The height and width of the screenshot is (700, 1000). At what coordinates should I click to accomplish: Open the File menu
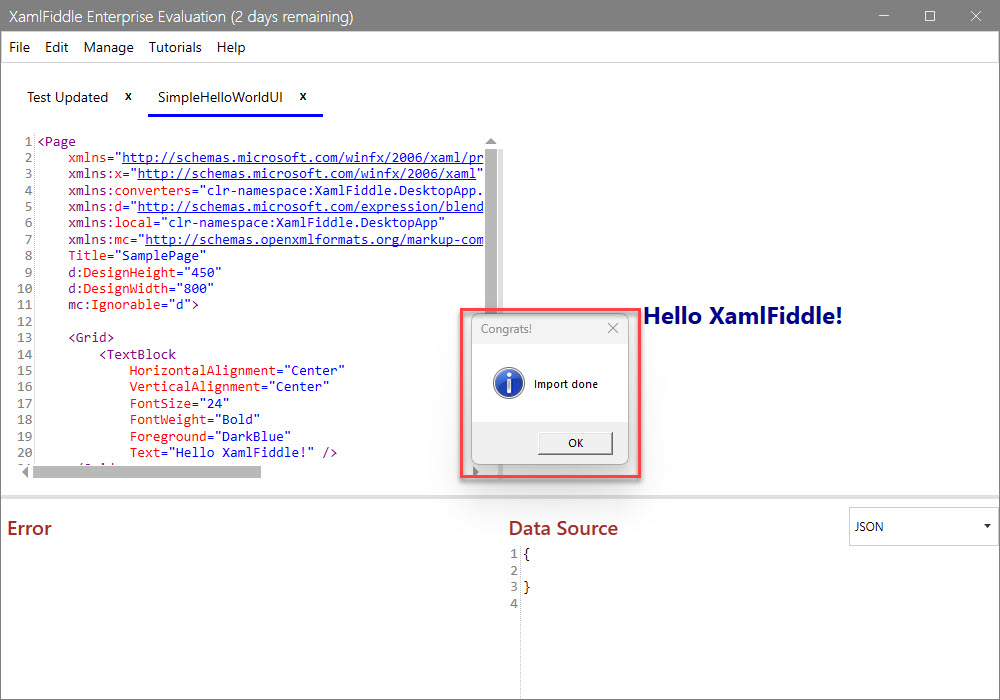[x=19, y=47]
